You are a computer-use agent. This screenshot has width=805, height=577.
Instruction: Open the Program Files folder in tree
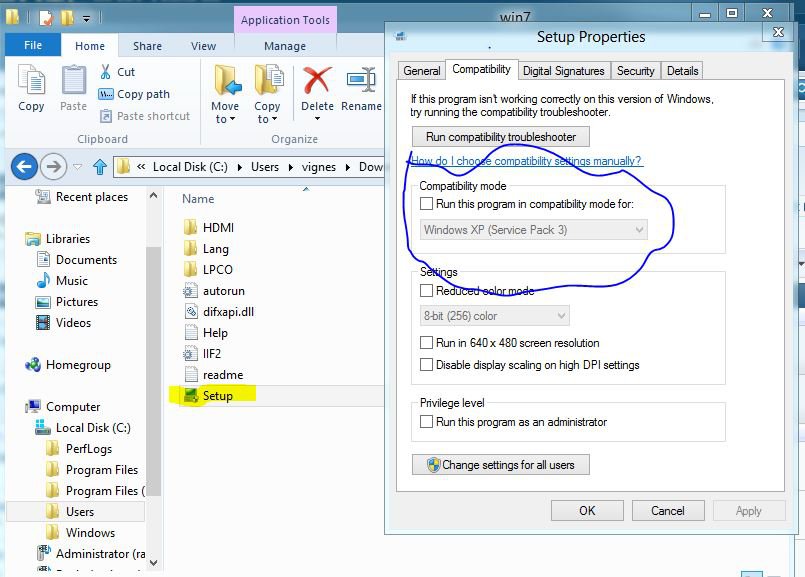92,470
